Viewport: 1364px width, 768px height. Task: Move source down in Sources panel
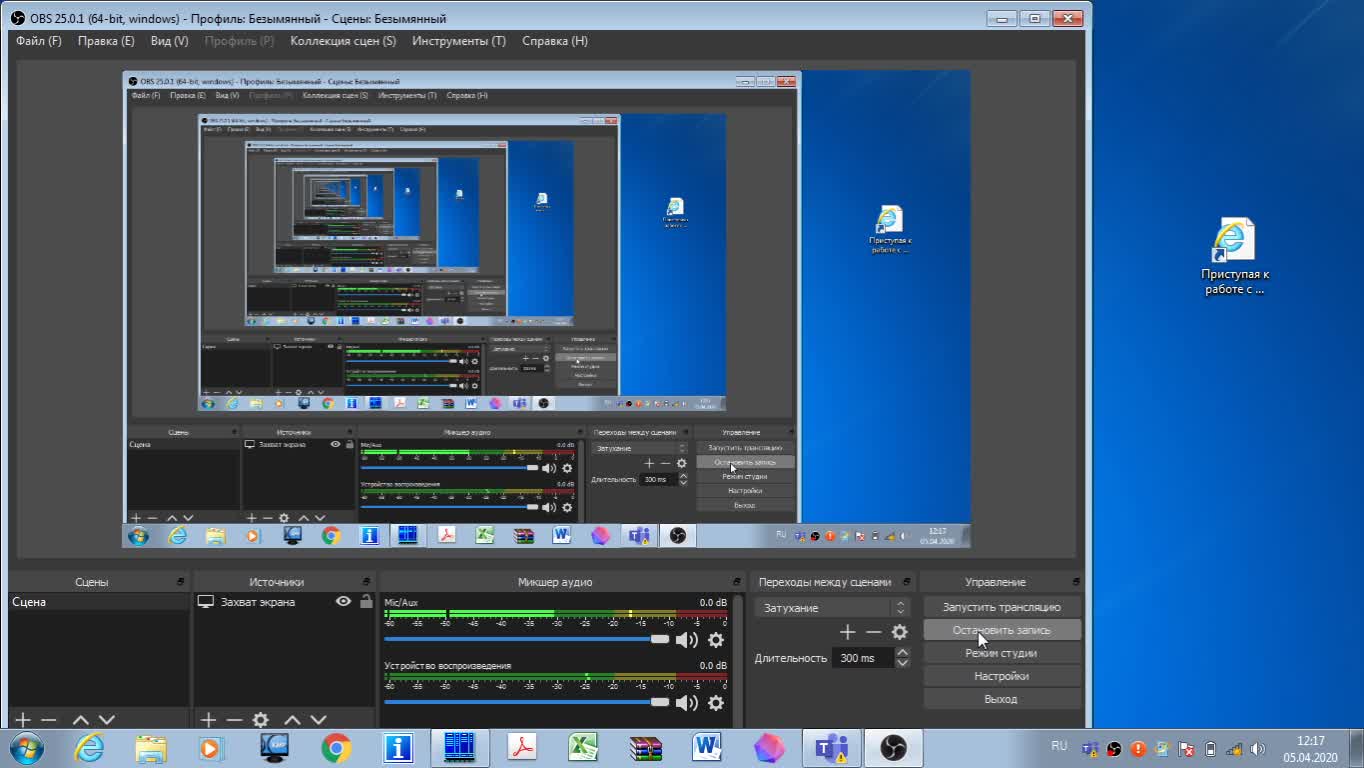pos(318,720)
